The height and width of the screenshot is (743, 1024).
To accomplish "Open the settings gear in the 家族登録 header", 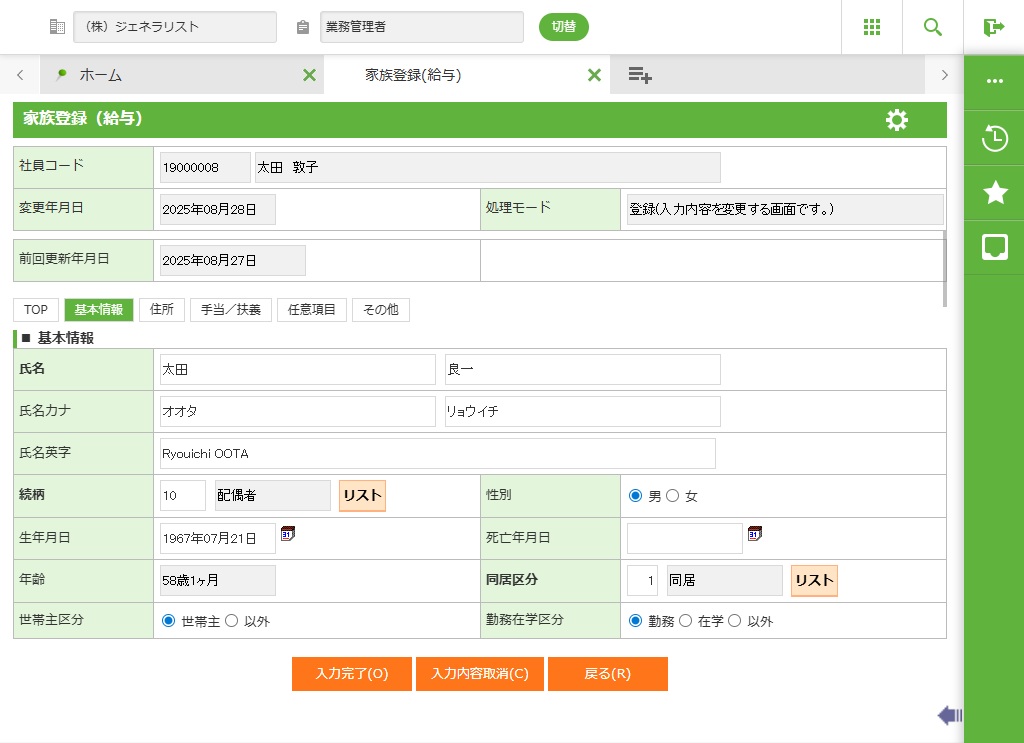I will (897, 120).
